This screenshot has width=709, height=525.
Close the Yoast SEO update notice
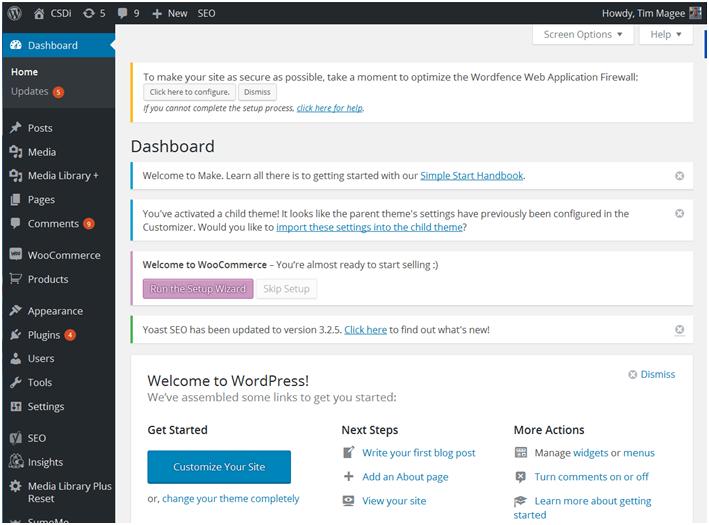(x=679, y=329)
